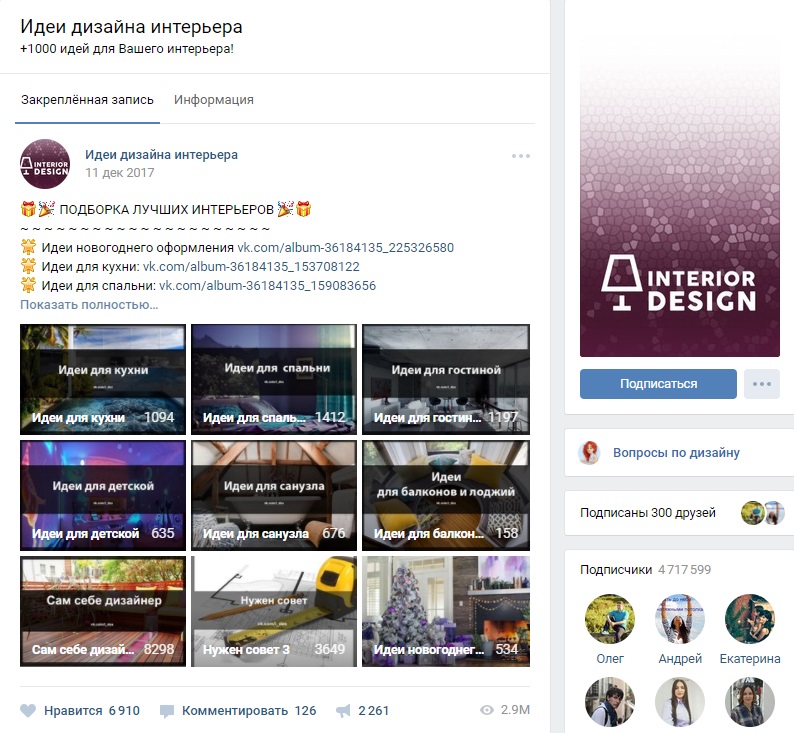Viewport: 794px width, 733px height.
Task: Switch to the Информация tab
Action: 214,100
